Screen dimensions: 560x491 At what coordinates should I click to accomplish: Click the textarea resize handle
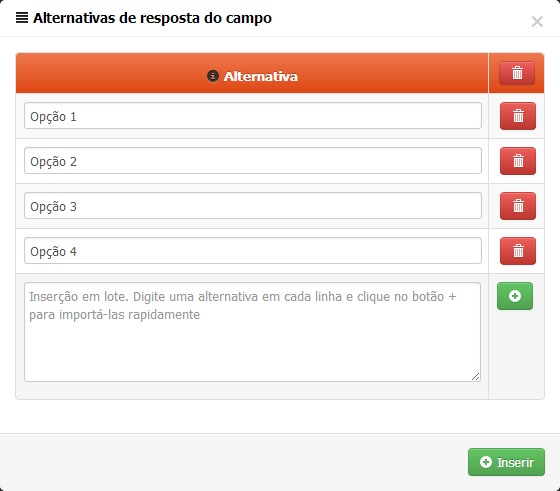[475, 377]
